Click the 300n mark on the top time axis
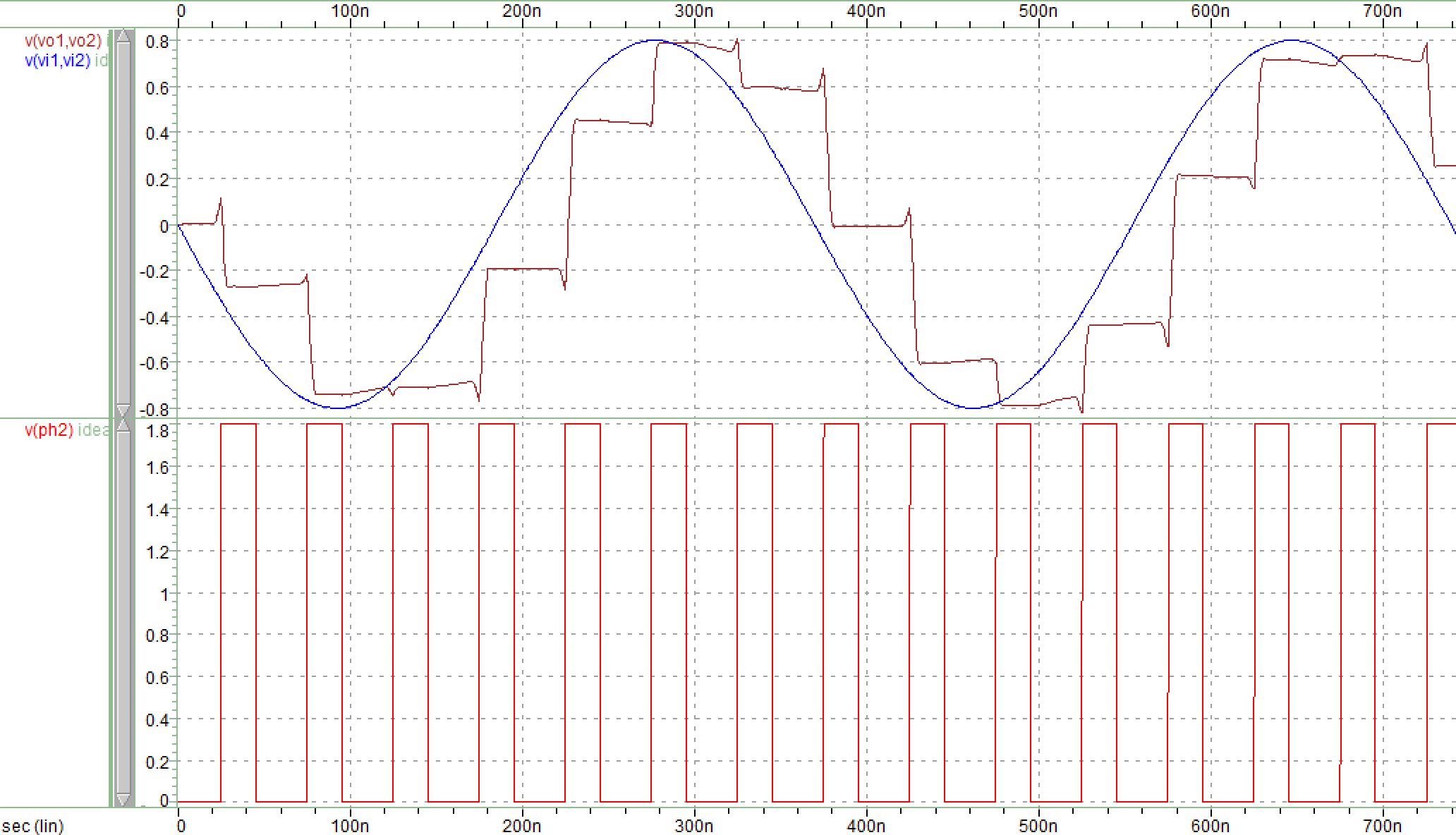 click(x=693, y=11)
